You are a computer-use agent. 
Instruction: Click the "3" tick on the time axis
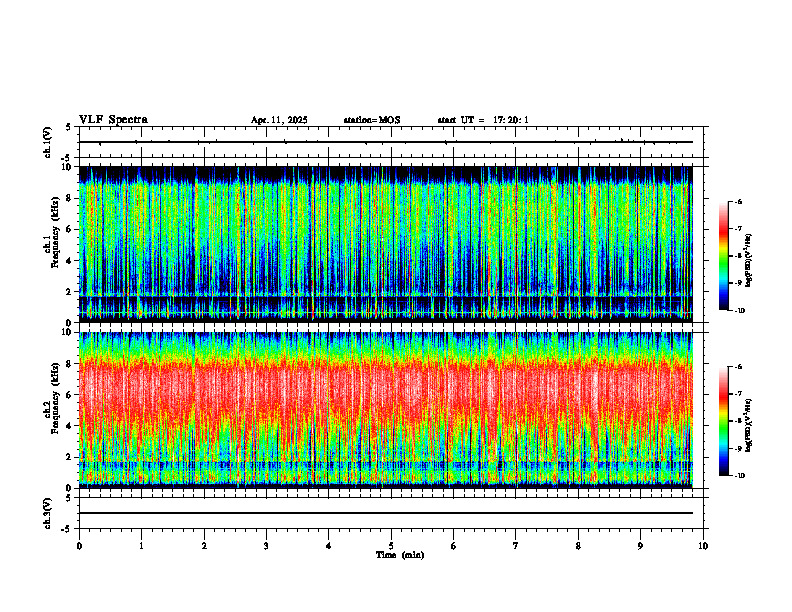click(x=266, y=546)
